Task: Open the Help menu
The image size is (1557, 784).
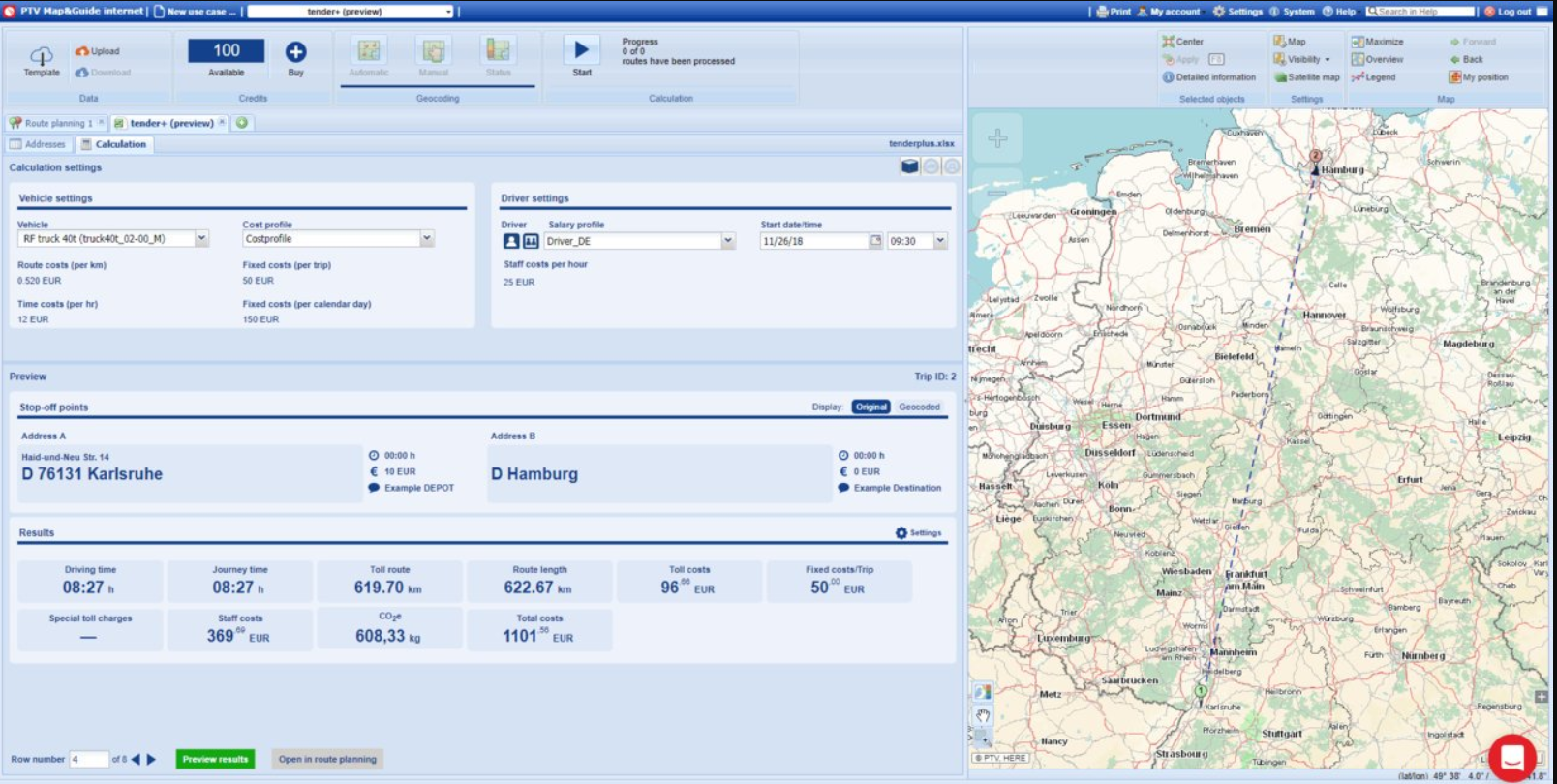Action: click(1339, 12)
